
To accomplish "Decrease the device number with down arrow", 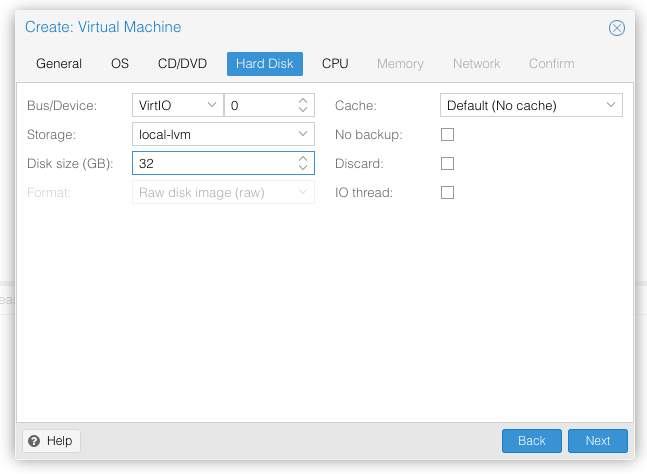I will point(303,110).
